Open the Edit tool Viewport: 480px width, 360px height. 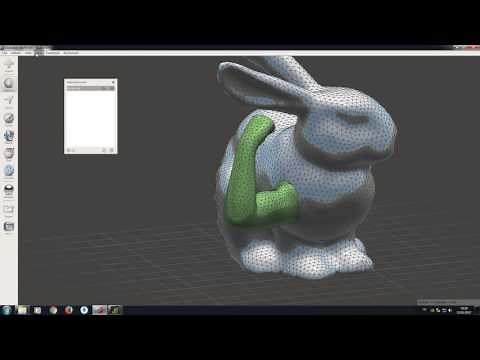pyautogui.click(x=9, y=153)
